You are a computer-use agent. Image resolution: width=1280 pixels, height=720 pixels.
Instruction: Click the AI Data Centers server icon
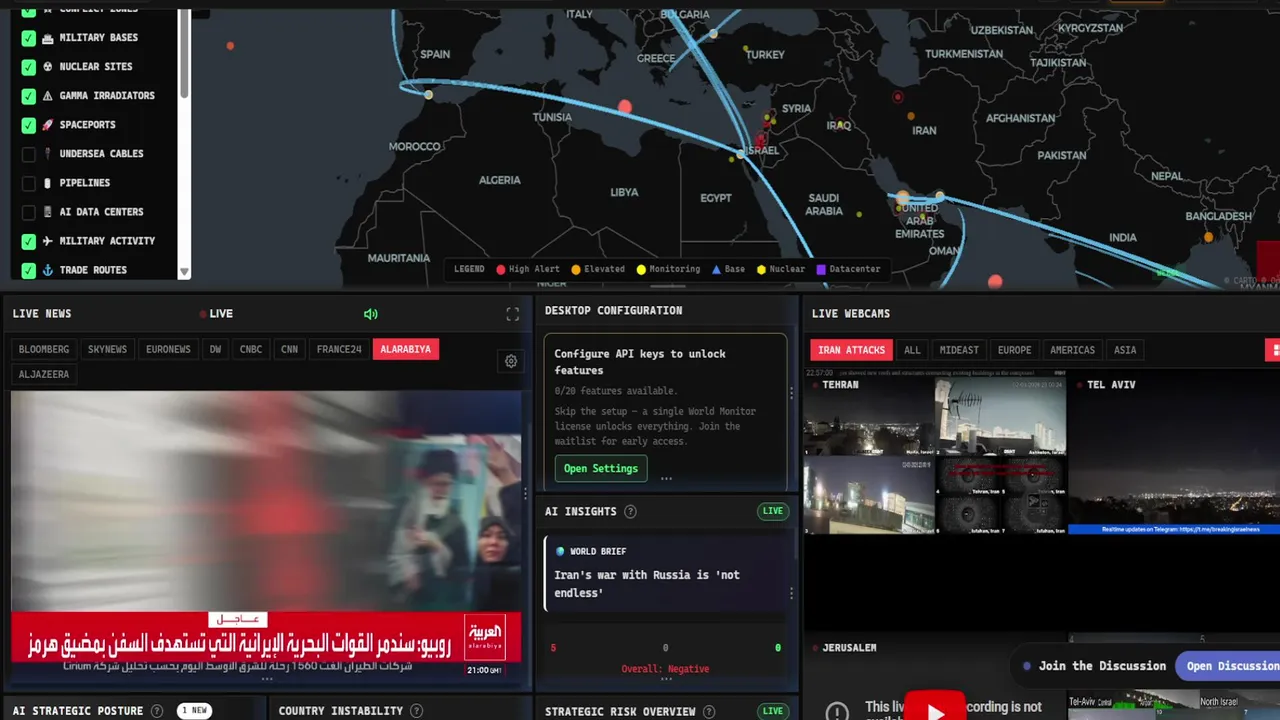pos(47,212)
